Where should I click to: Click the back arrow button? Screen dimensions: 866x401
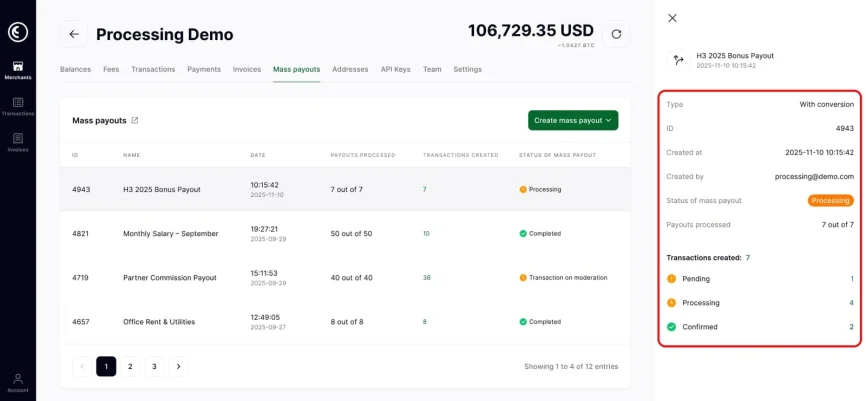pyautogui.click(x=73, y=34)
